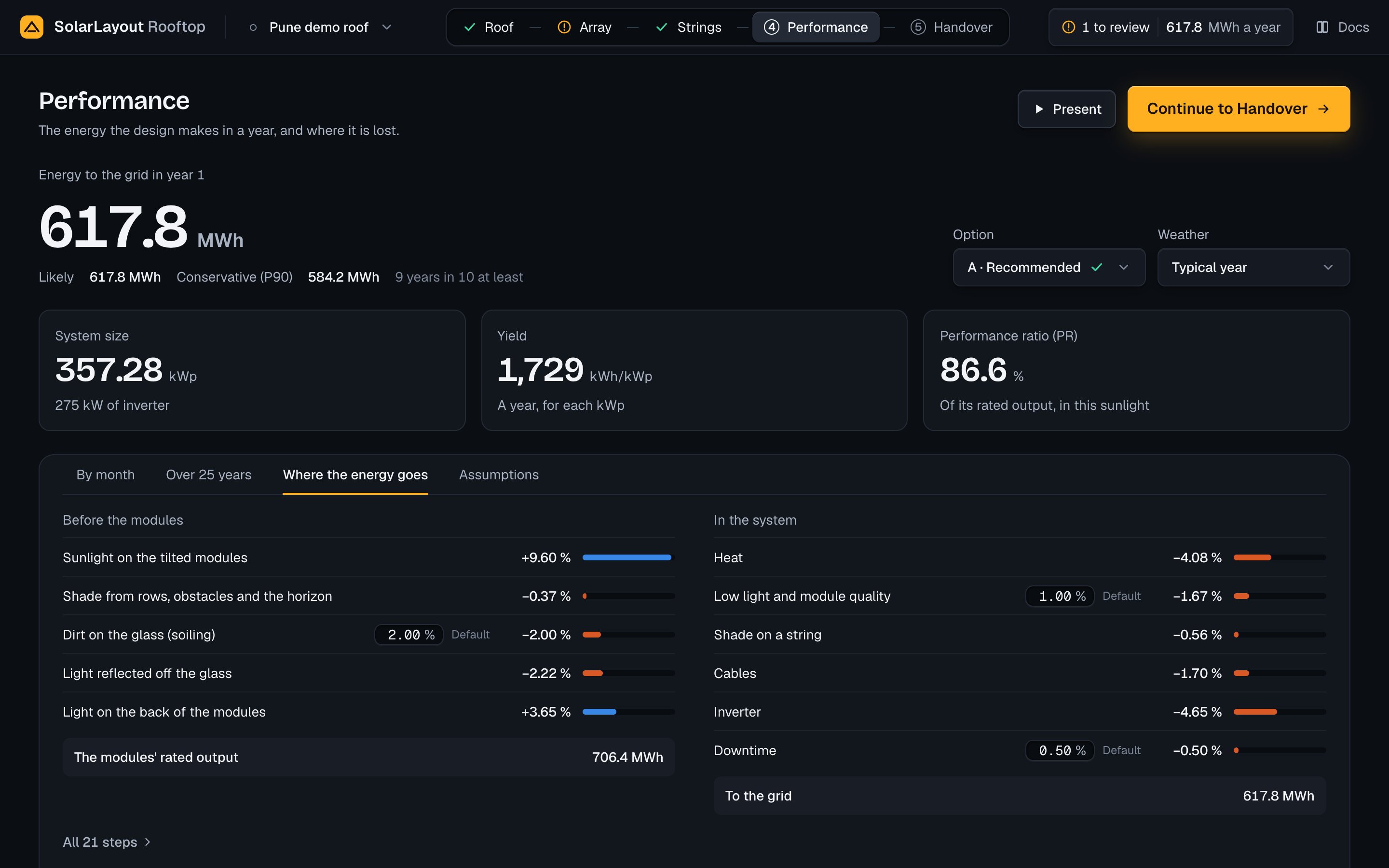Go to the Strings step
The height and width of the screenshot is (868, 1389).
click(688, 27)
